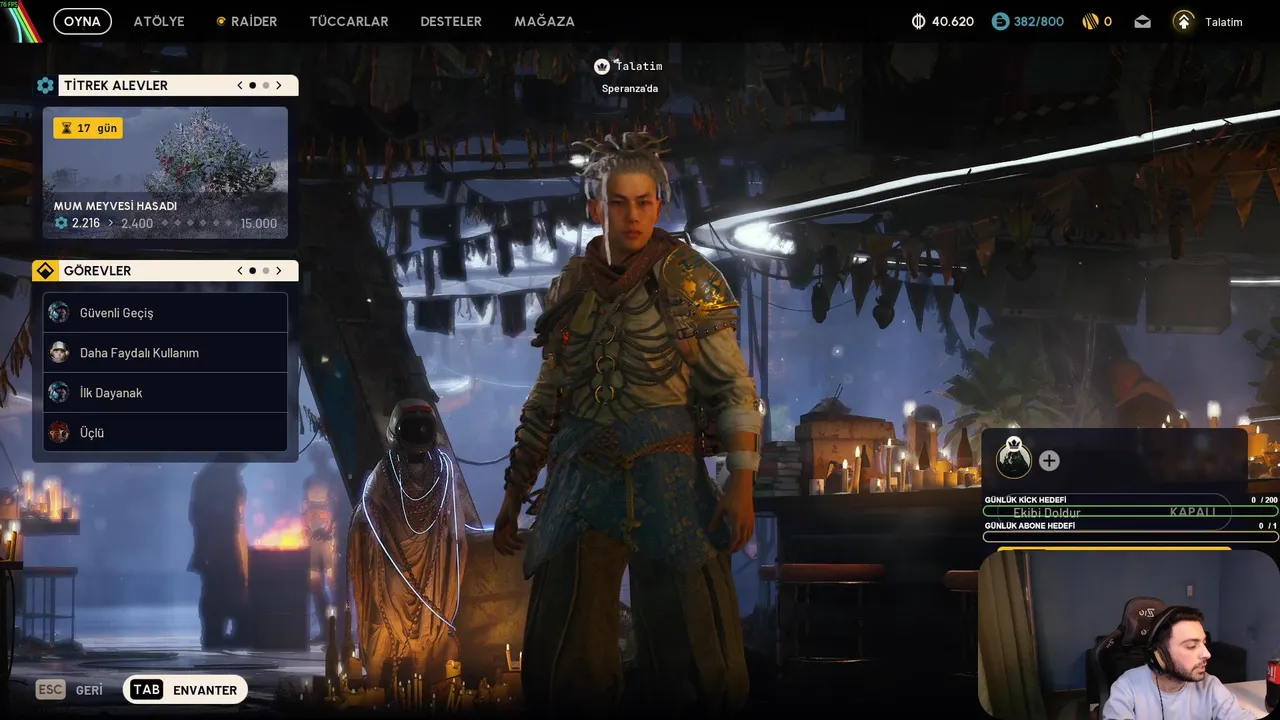1280x720 pixels.
Task: Open the İlk Dayanak quest
Action: pos(165,393)
